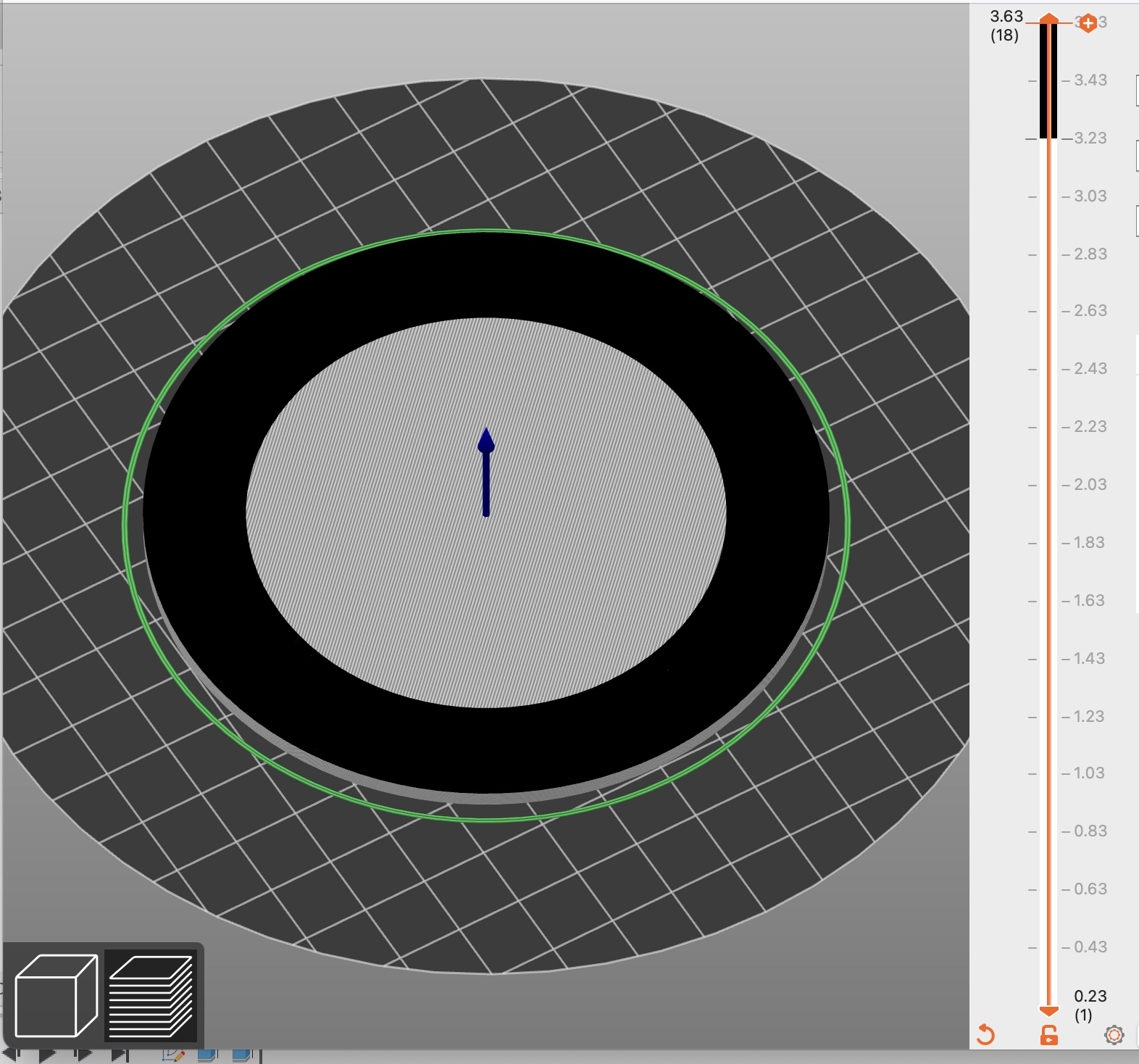Click the 0.83 height mark on ruler
Image resolution: width=1139 pixels, height=1064 pixels.
1090,831
